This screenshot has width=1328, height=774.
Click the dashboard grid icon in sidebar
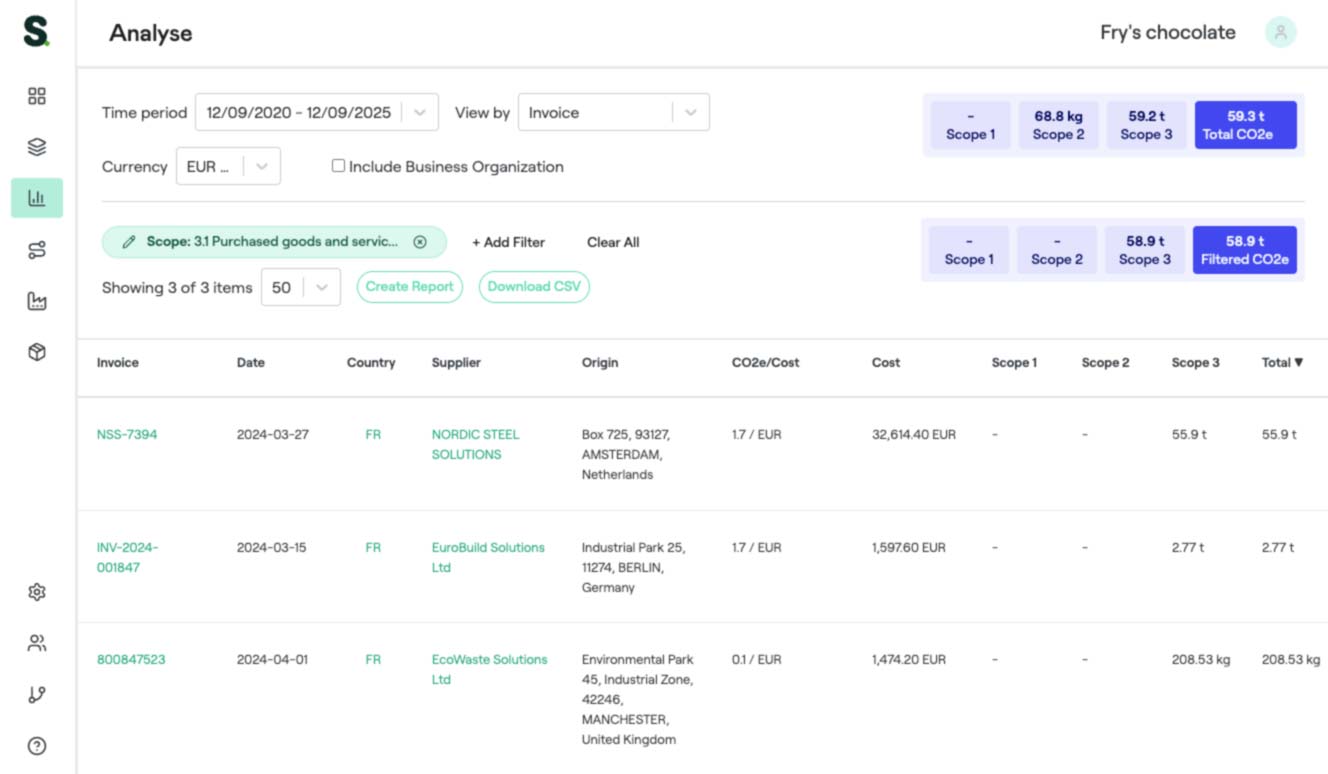[x=37, y=96]
